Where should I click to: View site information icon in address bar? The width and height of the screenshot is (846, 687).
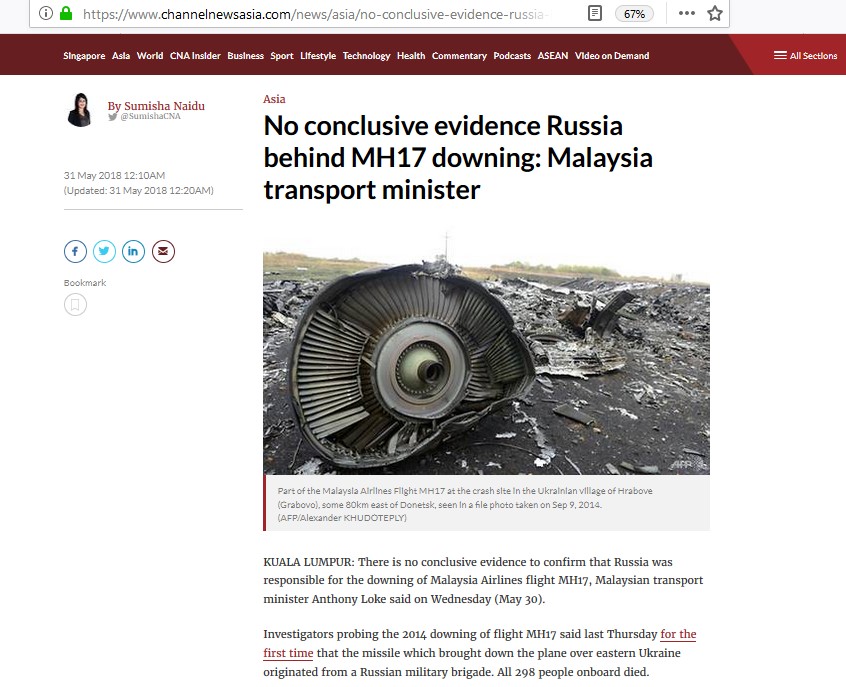tap(46, 13)
